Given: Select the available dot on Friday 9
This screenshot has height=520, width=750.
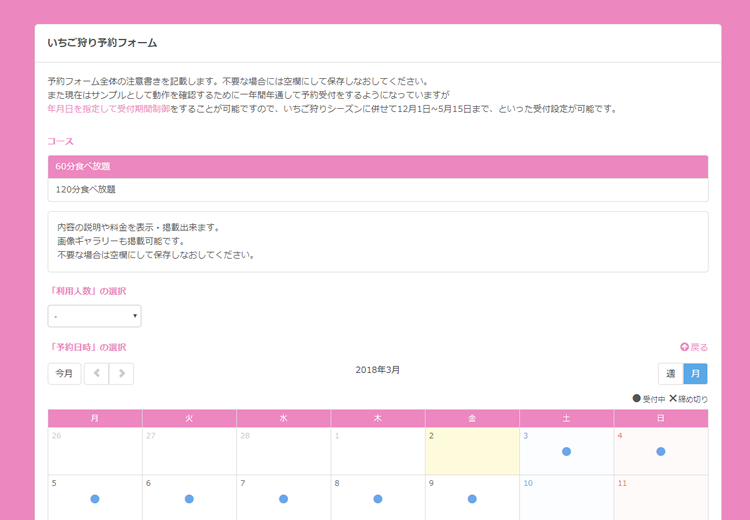Looking at the screenshot, I should tap(472, 498).
